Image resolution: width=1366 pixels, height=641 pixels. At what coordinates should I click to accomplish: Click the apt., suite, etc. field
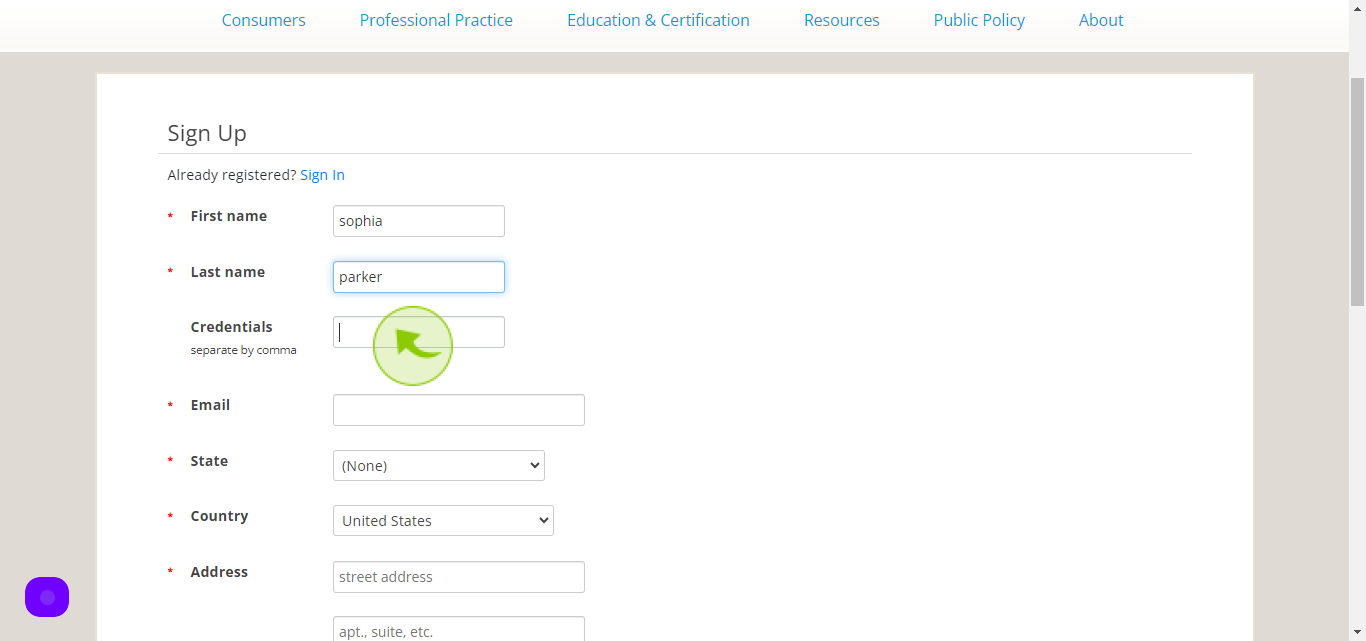(x=459, y=630)
